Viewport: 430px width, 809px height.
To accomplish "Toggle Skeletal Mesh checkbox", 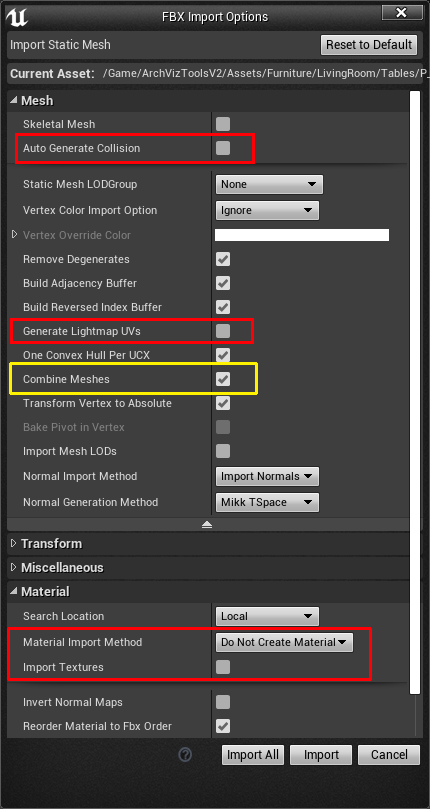I will click(x=223, y=124).
